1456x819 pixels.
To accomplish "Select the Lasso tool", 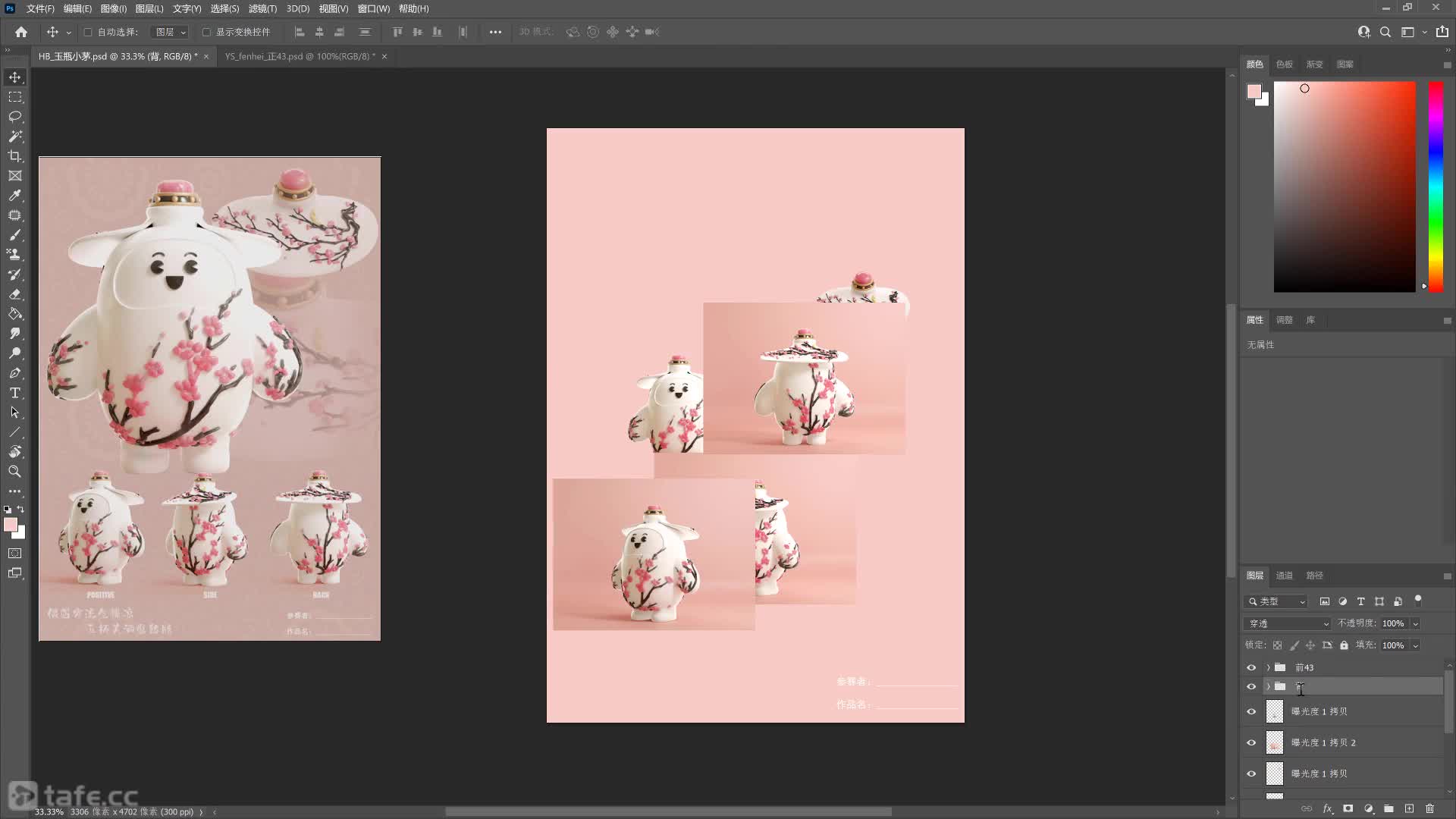I will click(x=15, y=117).
